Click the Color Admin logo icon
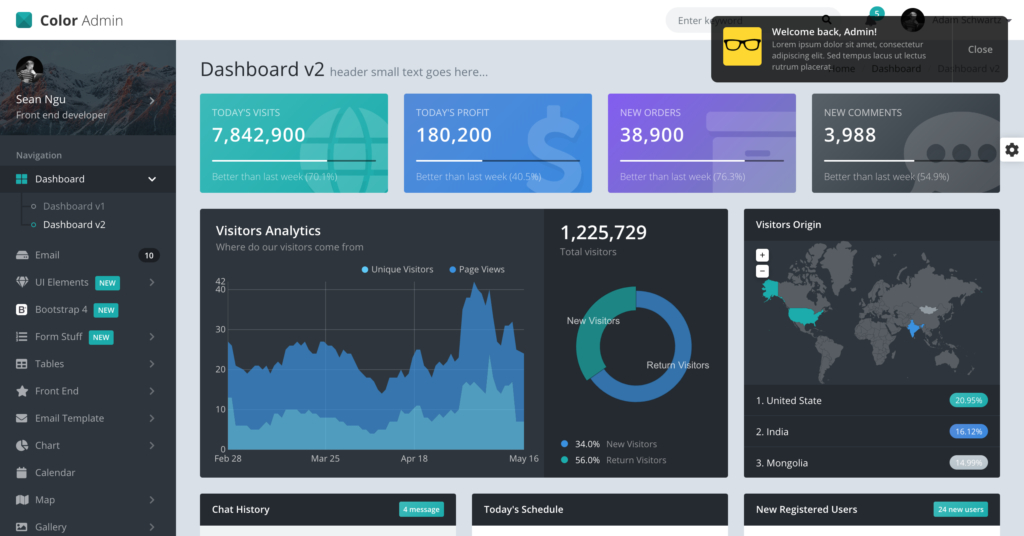Screen dimensions: 1024x536 pos(24,20)
